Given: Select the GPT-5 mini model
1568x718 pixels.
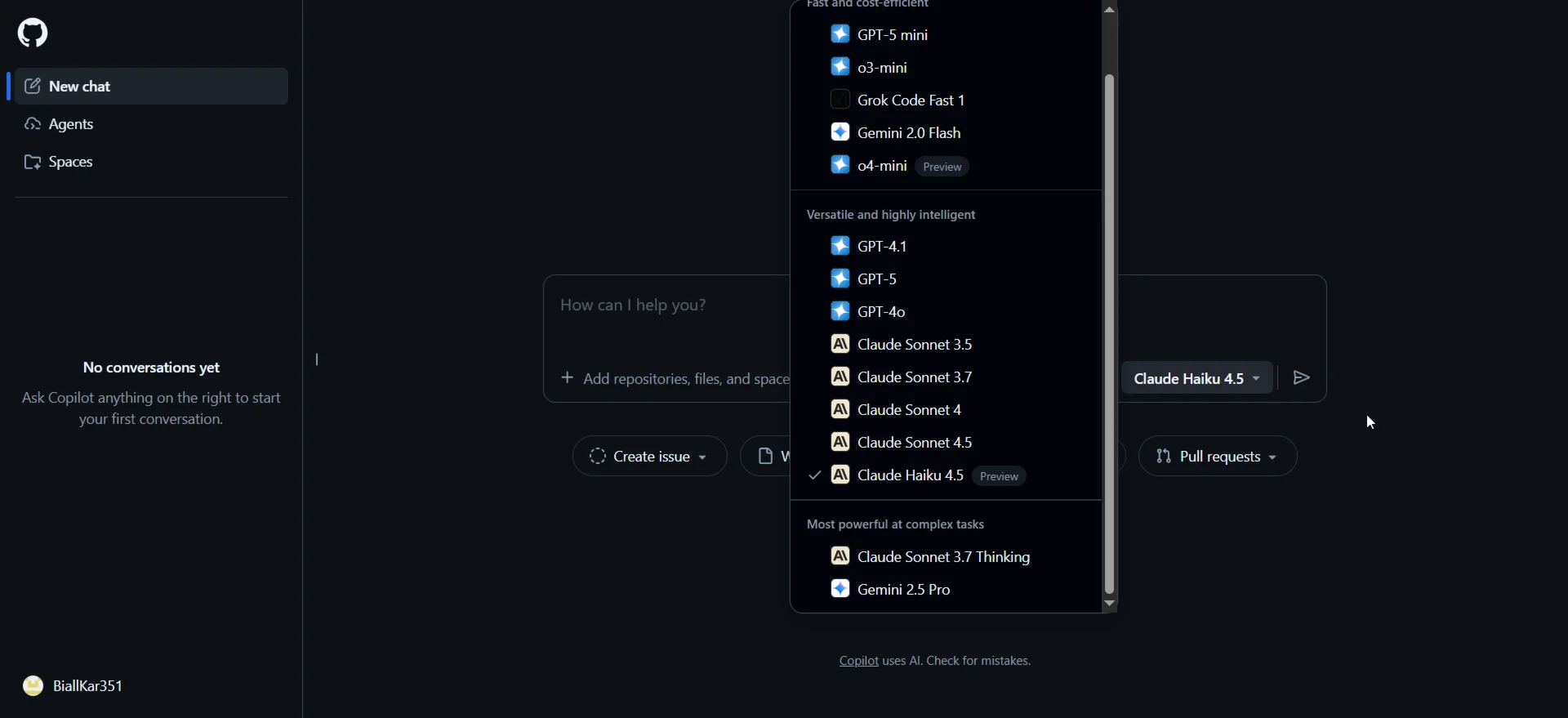Looking at the screenshot, I should click(946, 34).
